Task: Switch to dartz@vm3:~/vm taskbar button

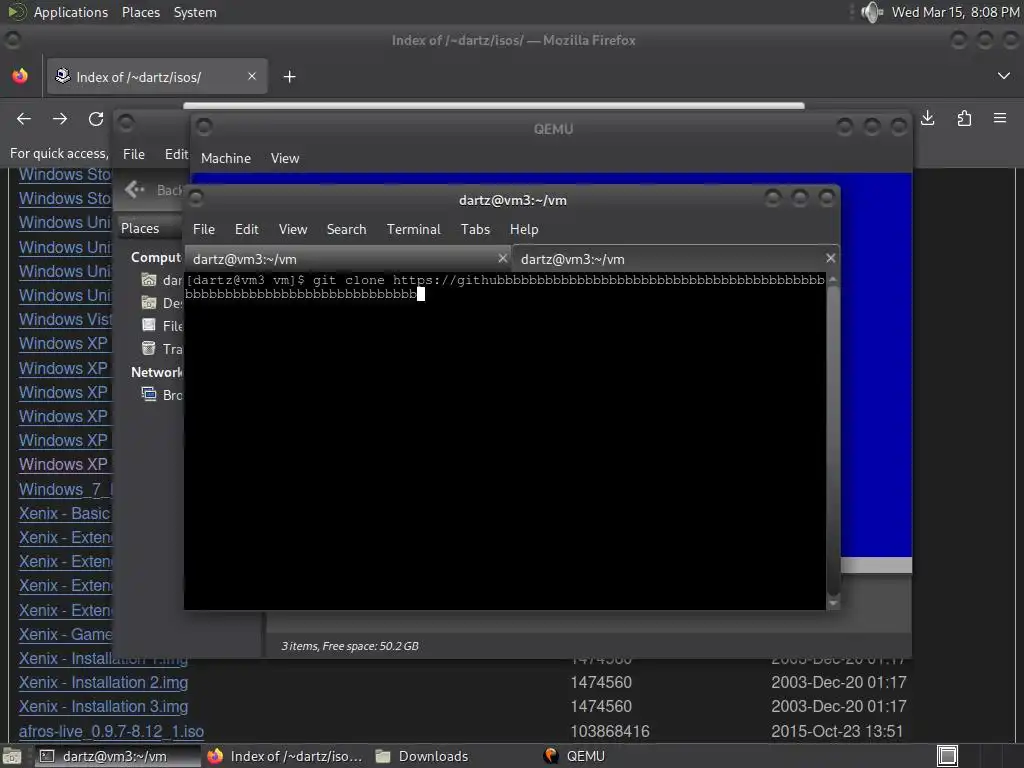Action: (x=117, y=756)
